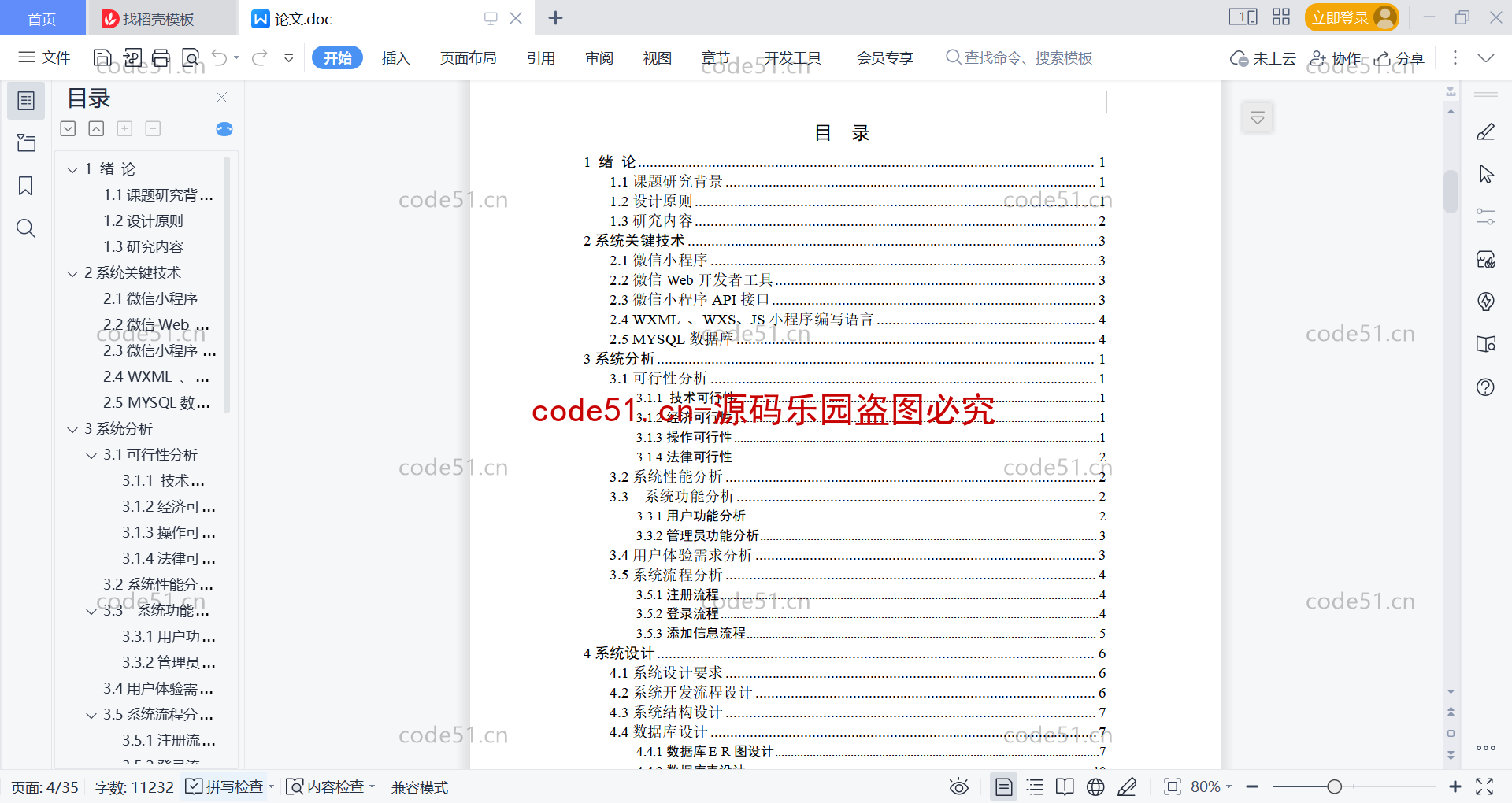Click the Print Preview icon
Screen dimensions: 1512x803
(191, 57)
